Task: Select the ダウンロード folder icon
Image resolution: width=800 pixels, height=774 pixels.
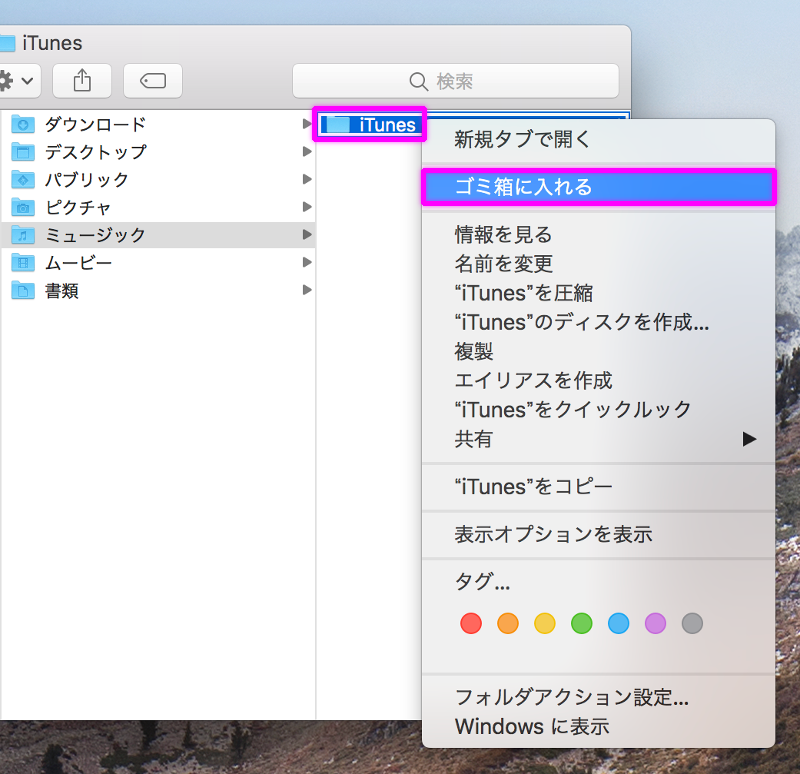Action: [23, 124]
